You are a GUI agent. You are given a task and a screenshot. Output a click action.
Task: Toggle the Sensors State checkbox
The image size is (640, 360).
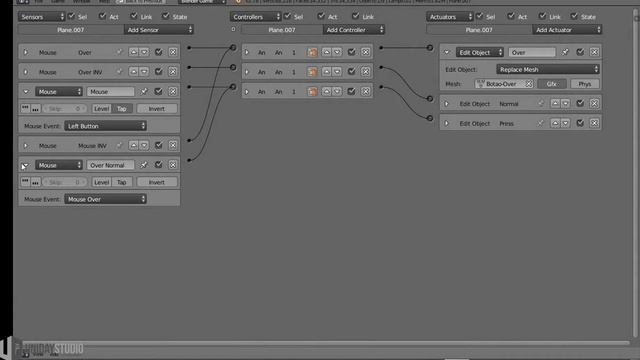click(165, 16)
